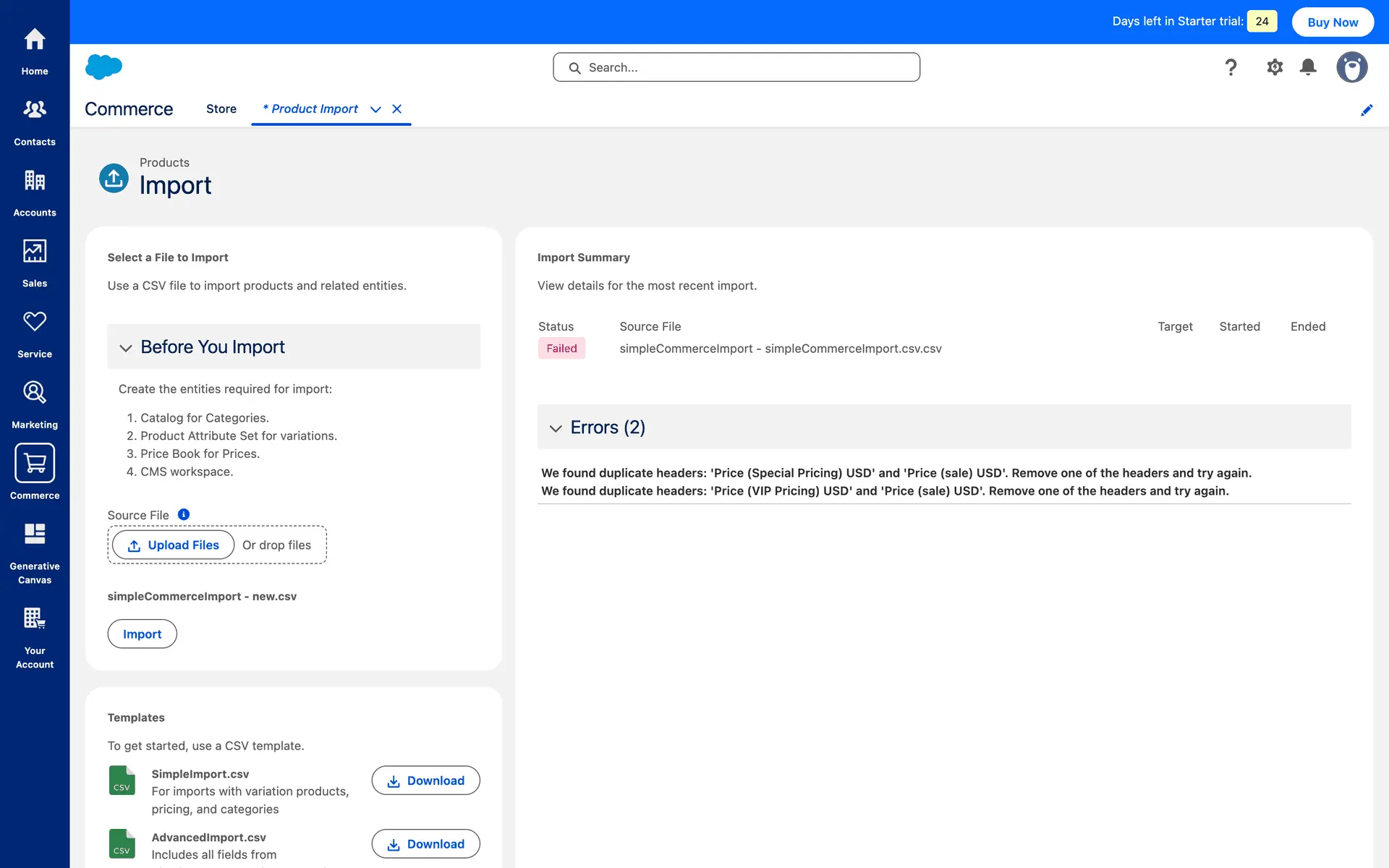The height and width of the screenshot is (868, 1389).
Task: Switch to the Store tab
Action: (221, 109)
